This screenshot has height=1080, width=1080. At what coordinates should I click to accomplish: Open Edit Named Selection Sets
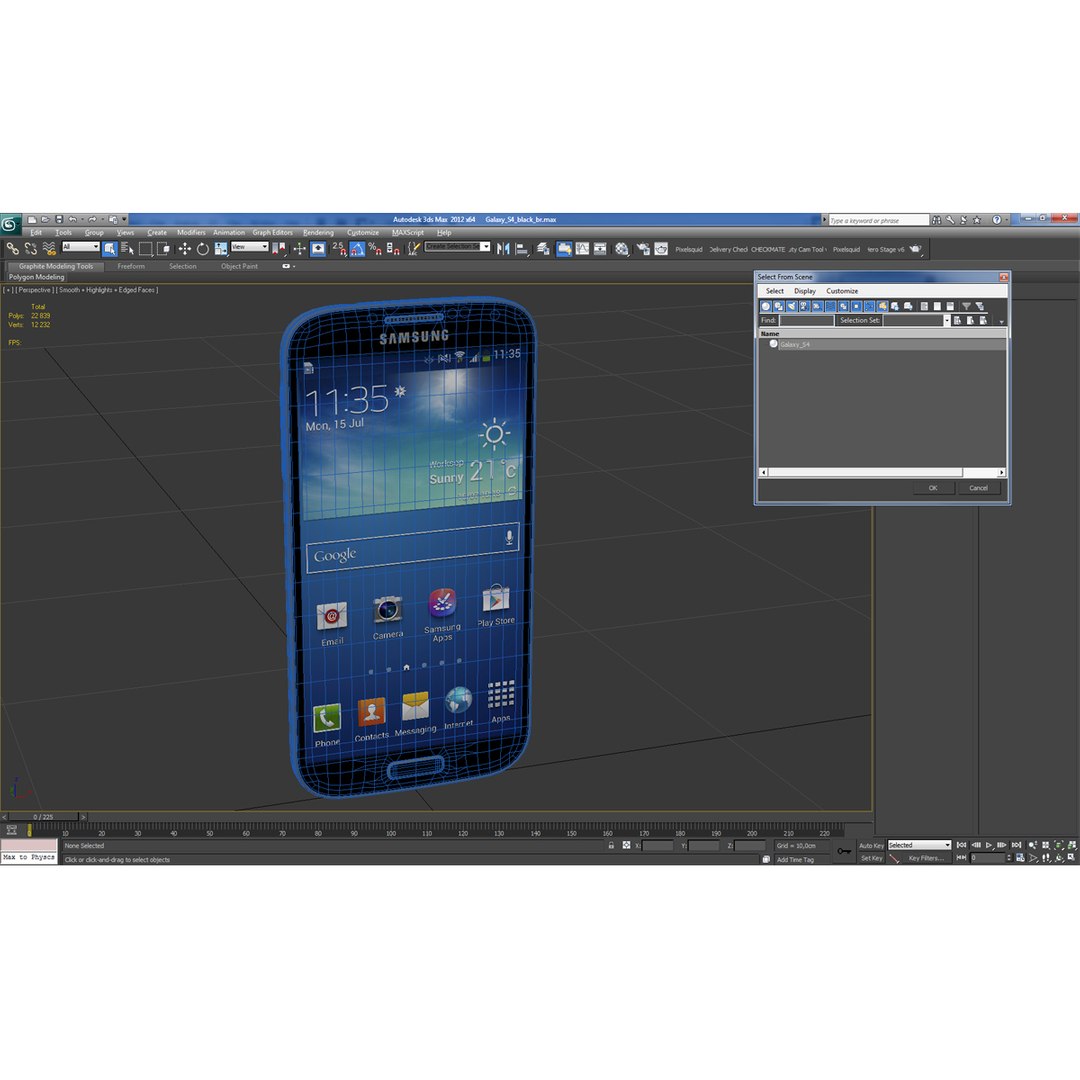pos(413,249)
